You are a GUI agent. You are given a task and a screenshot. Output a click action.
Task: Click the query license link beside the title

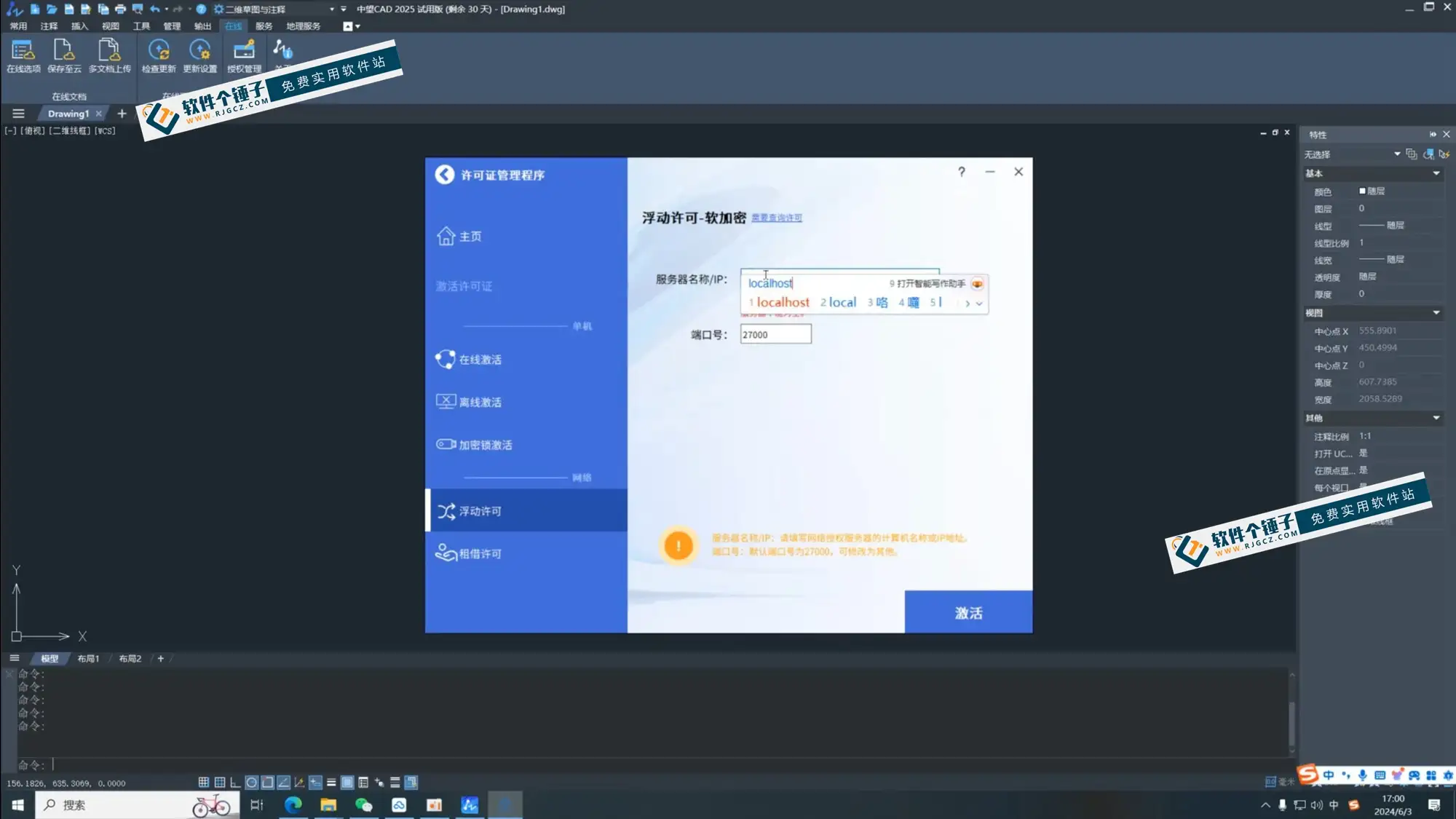777,218
